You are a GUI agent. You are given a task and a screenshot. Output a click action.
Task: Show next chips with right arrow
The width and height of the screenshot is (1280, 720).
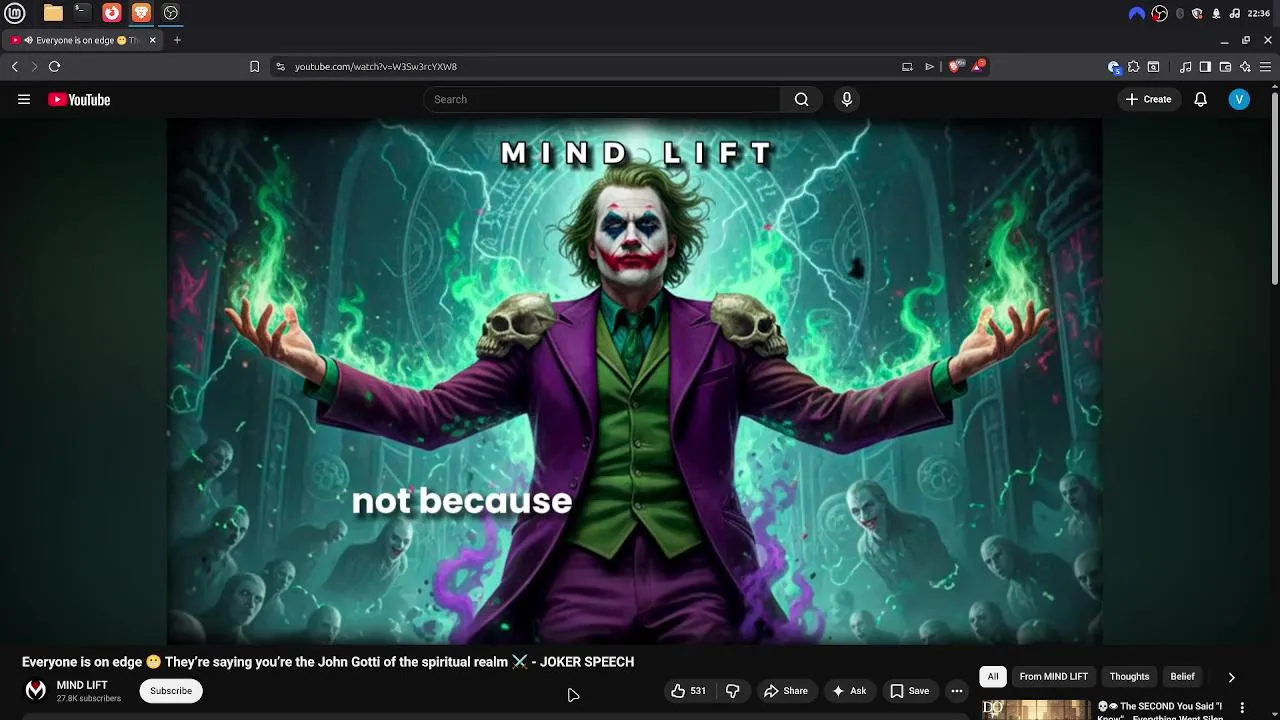(1231, 677)
